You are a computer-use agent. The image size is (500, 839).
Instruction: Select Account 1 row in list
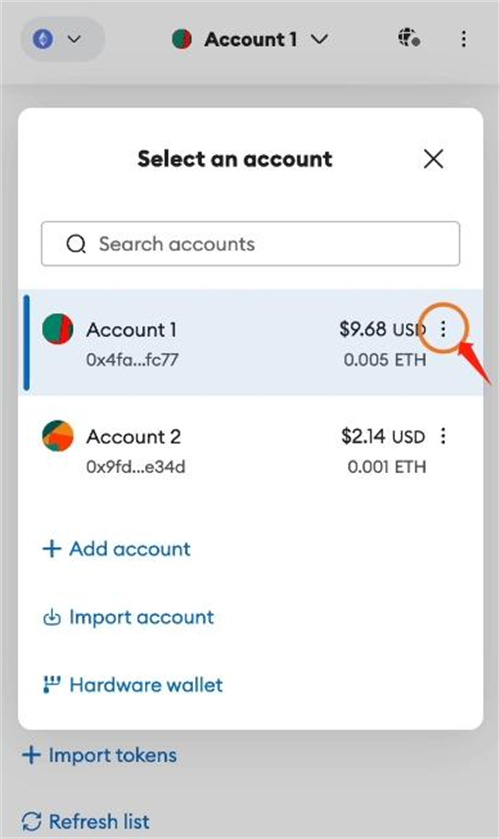coord(251,343)
